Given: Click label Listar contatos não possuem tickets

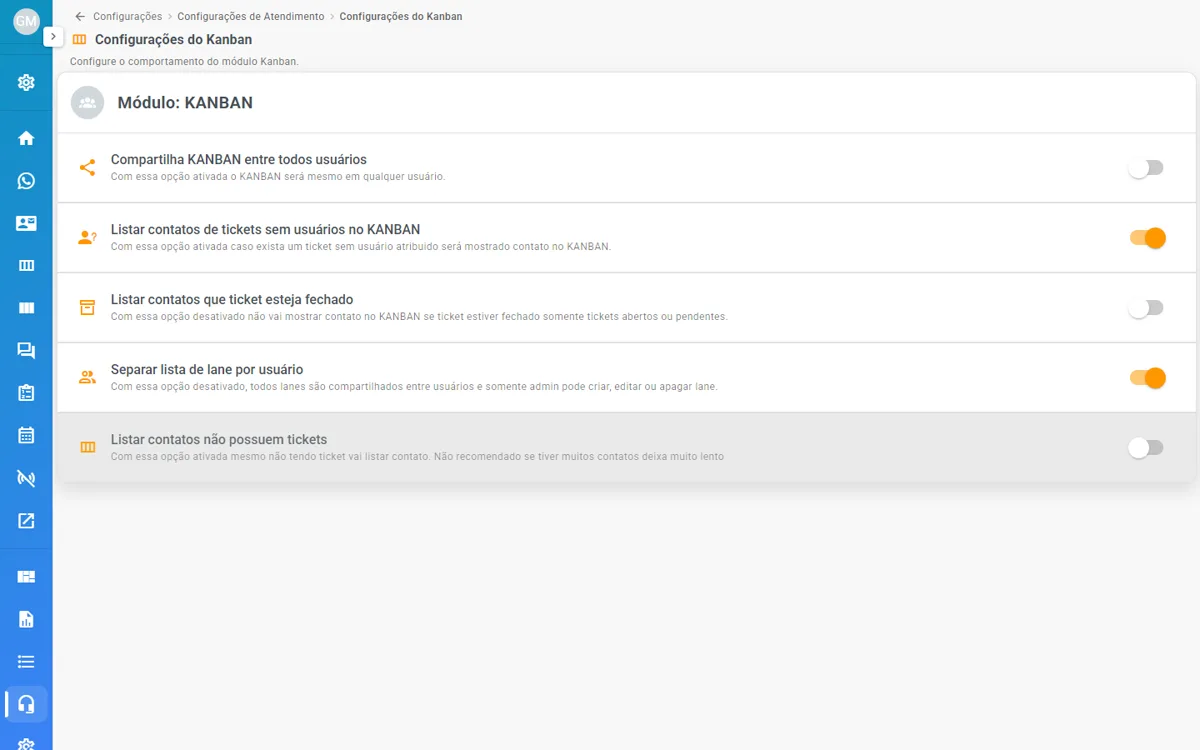Looking at the screenshot, I should tap(219, 439).
